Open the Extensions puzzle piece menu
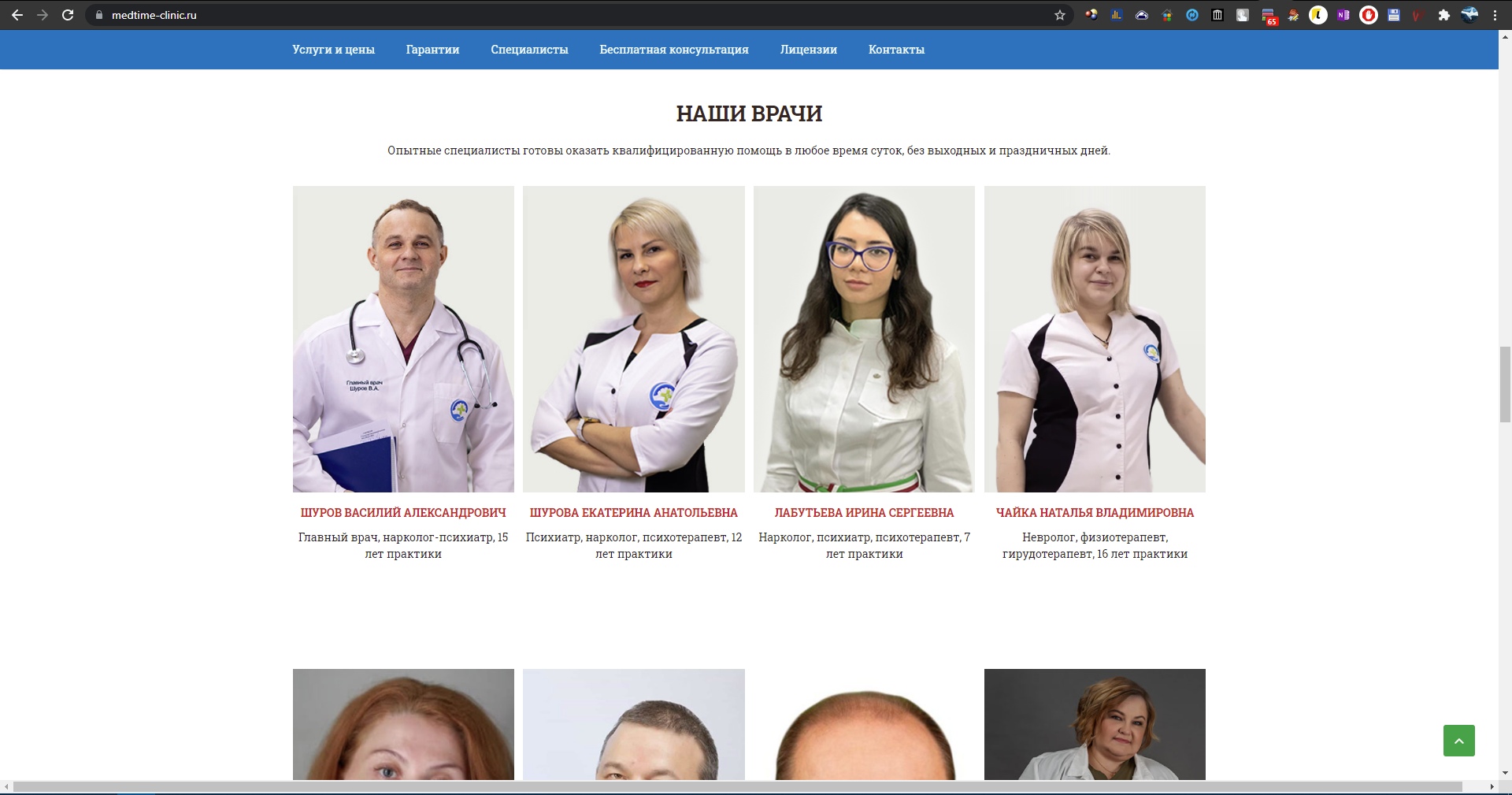The width and height of the screenshot is (1512, 795). coord(1444,15)
